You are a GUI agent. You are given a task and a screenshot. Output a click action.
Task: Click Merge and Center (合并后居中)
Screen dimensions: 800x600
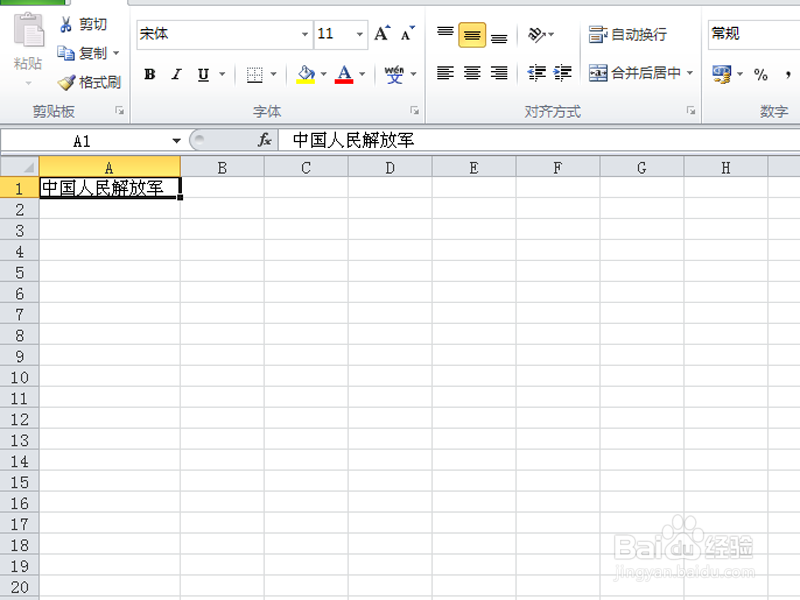point(635,73)
